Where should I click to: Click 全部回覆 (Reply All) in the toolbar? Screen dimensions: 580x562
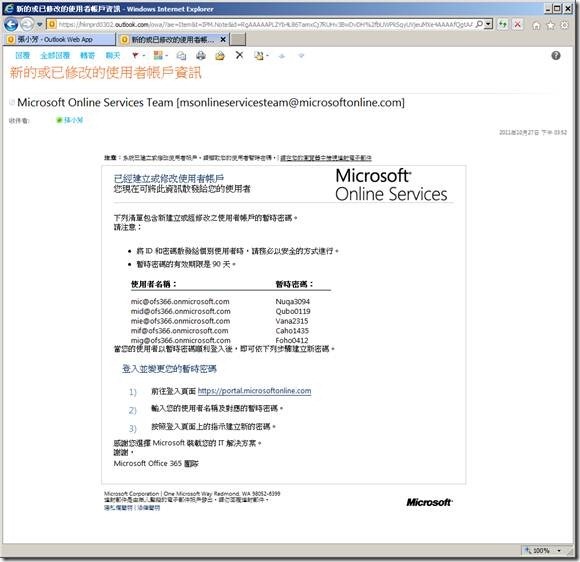tap(55, 55)
